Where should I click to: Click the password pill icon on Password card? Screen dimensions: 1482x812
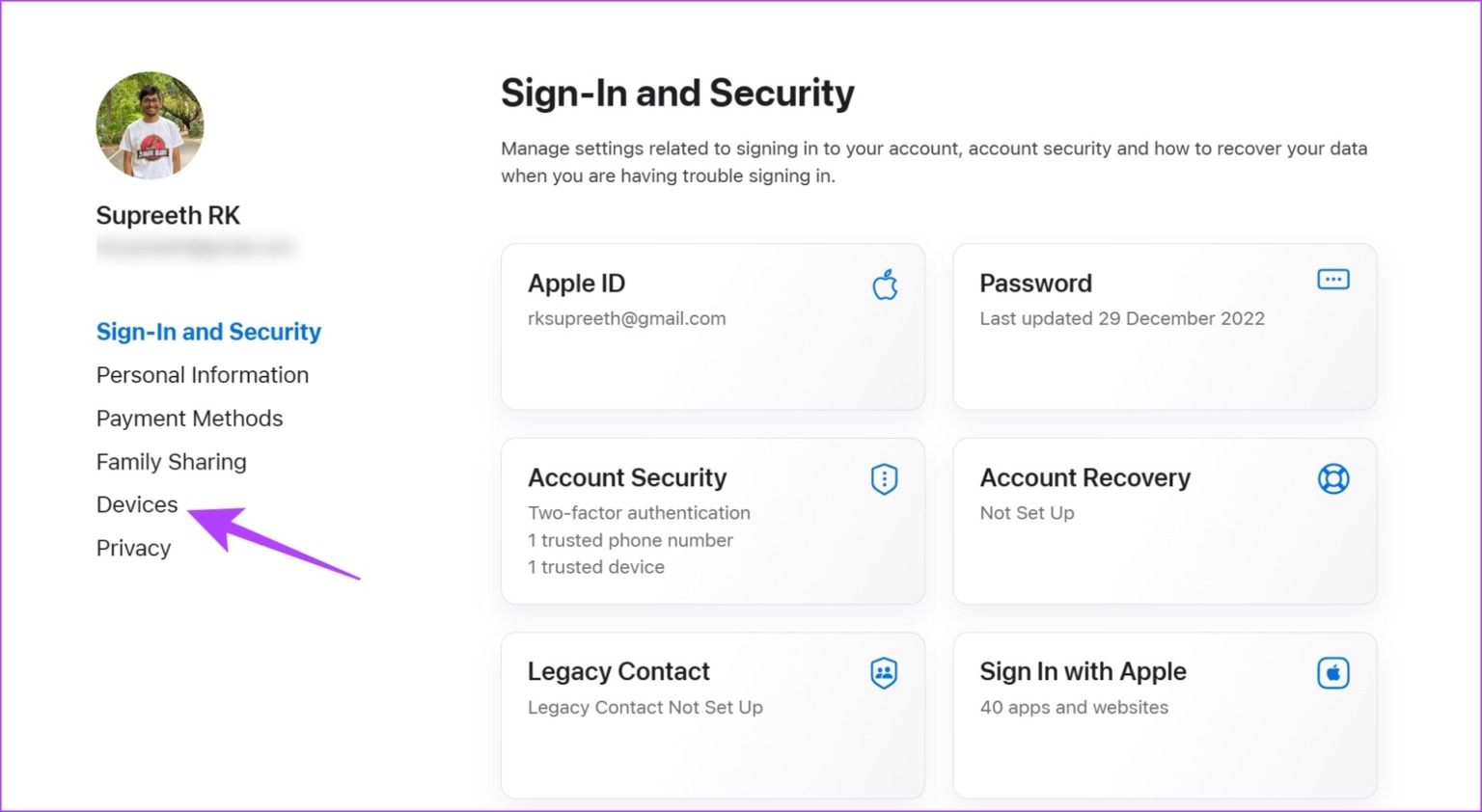(x=1332, y=279)
